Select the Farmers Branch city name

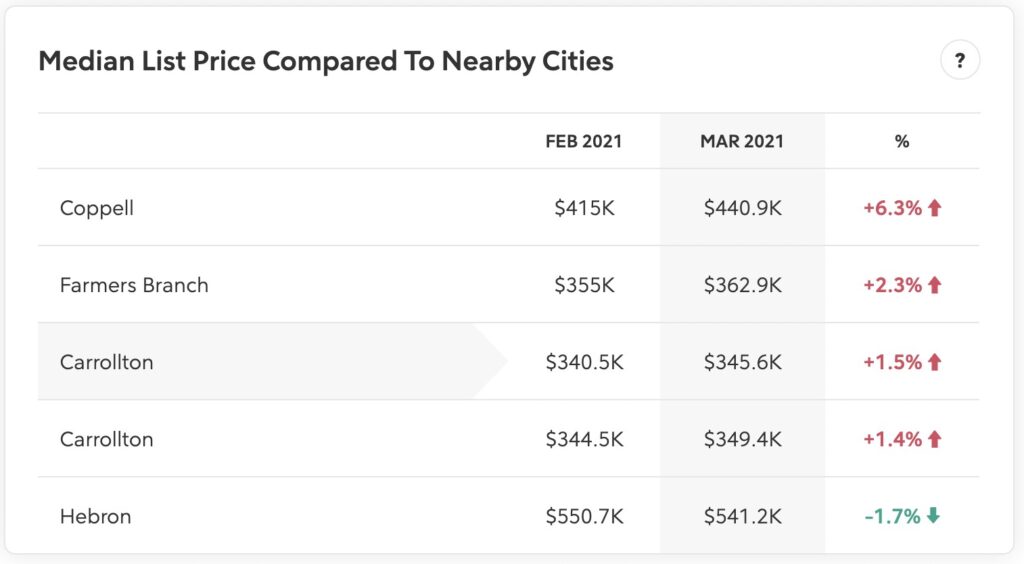[134, 285]
